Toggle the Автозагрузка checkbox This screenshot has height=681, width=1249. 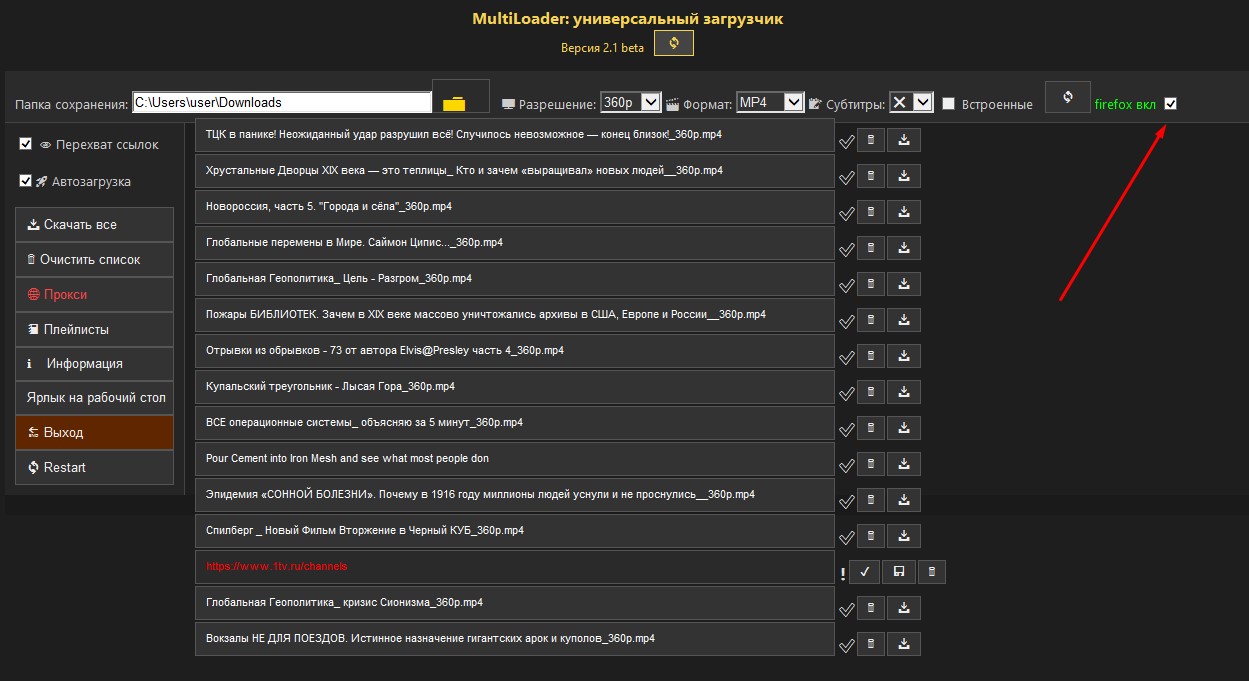[x=26, y=181]
